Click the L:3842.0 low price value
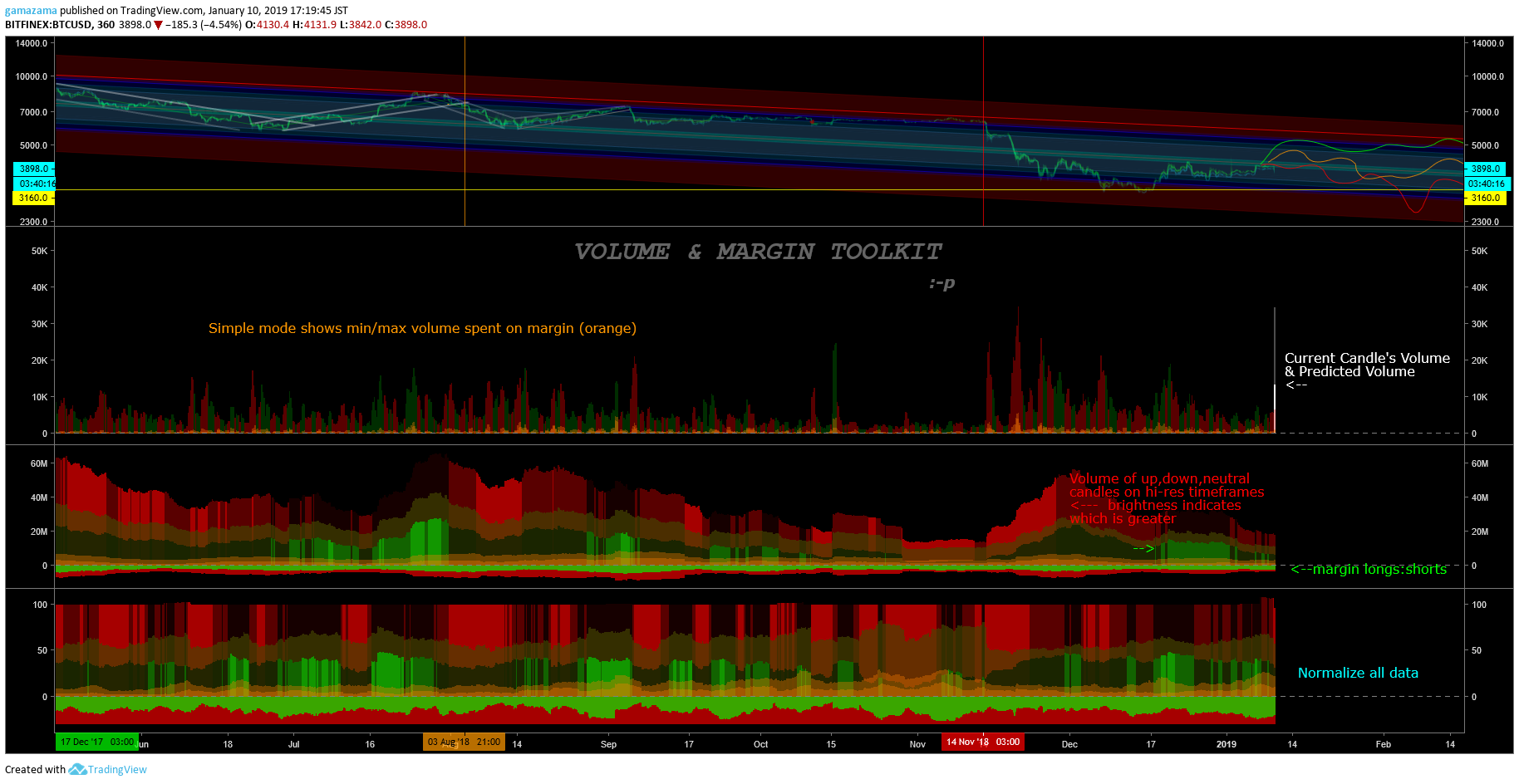This screenshot has height=784, width=1519. click(361, 25)
